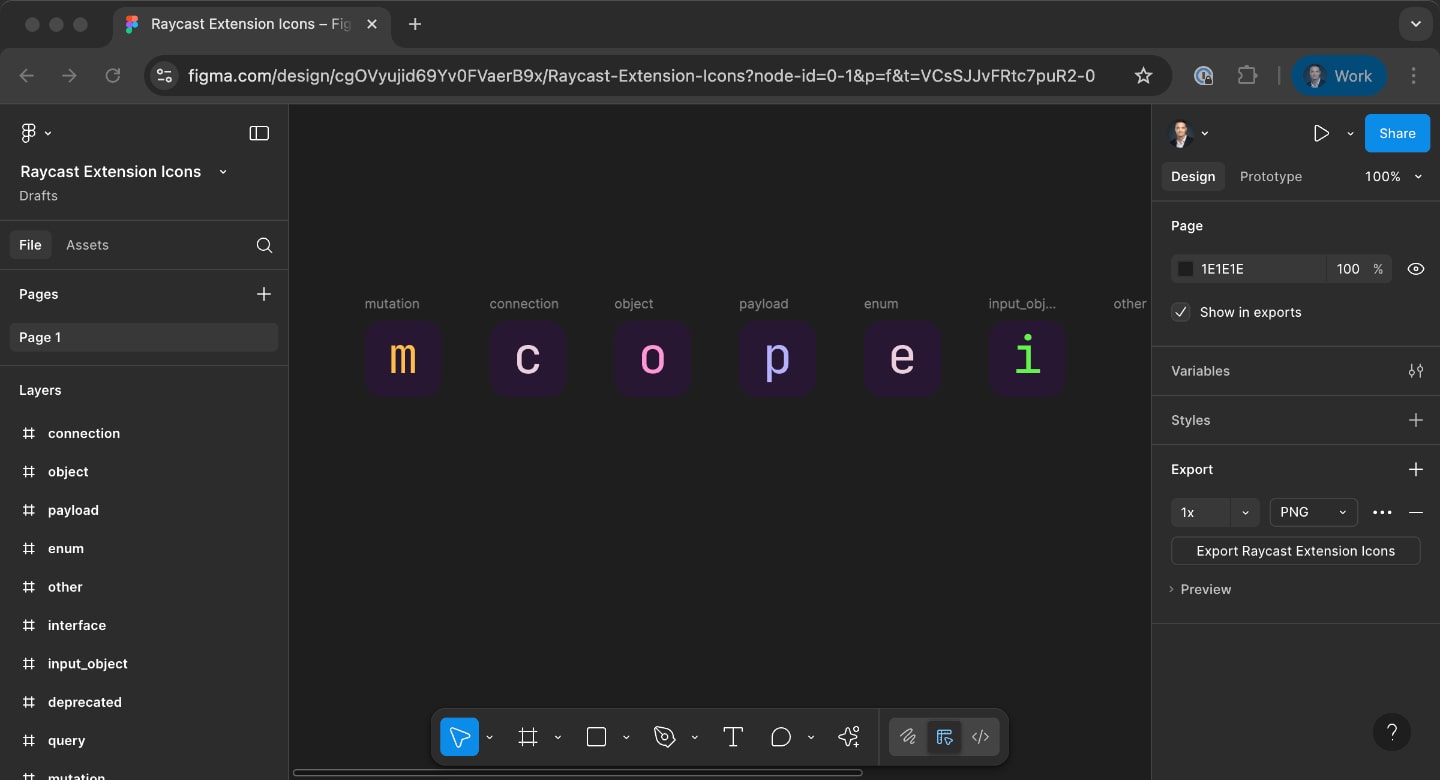Uncheck Show in exports checkbox

pyautogui.click(x=1181, y=312)
